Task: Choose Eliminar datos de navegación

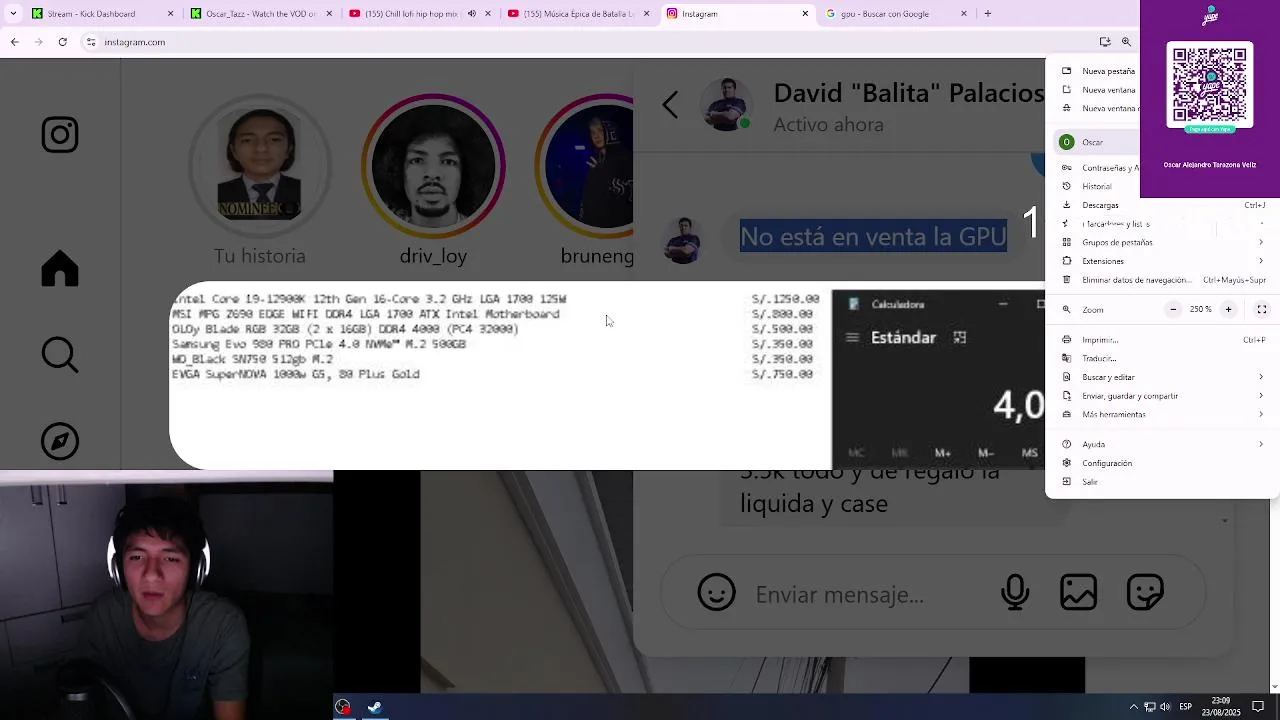Action: click(1162, 281)
